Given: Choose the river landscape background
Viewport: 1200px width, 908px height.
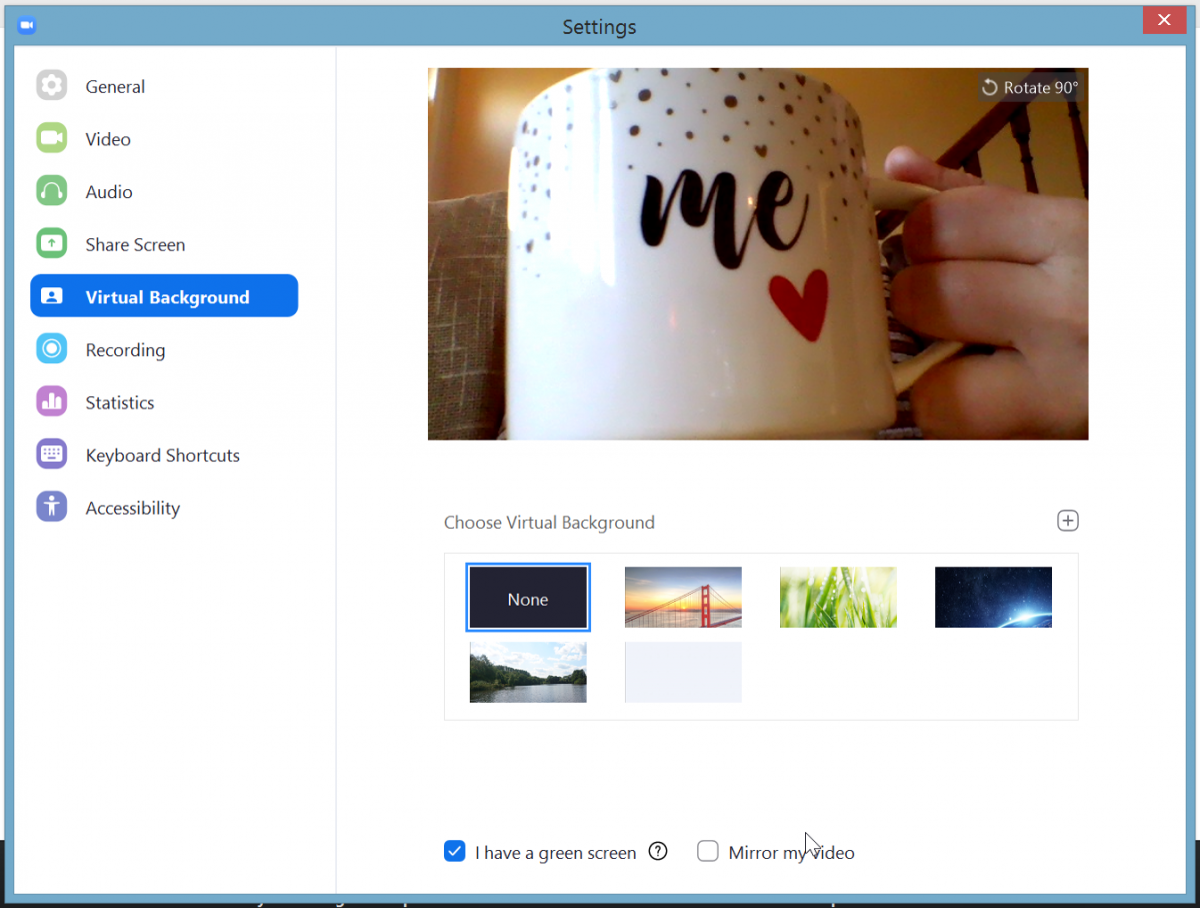Looking at the screenshot, I should 528,672.
